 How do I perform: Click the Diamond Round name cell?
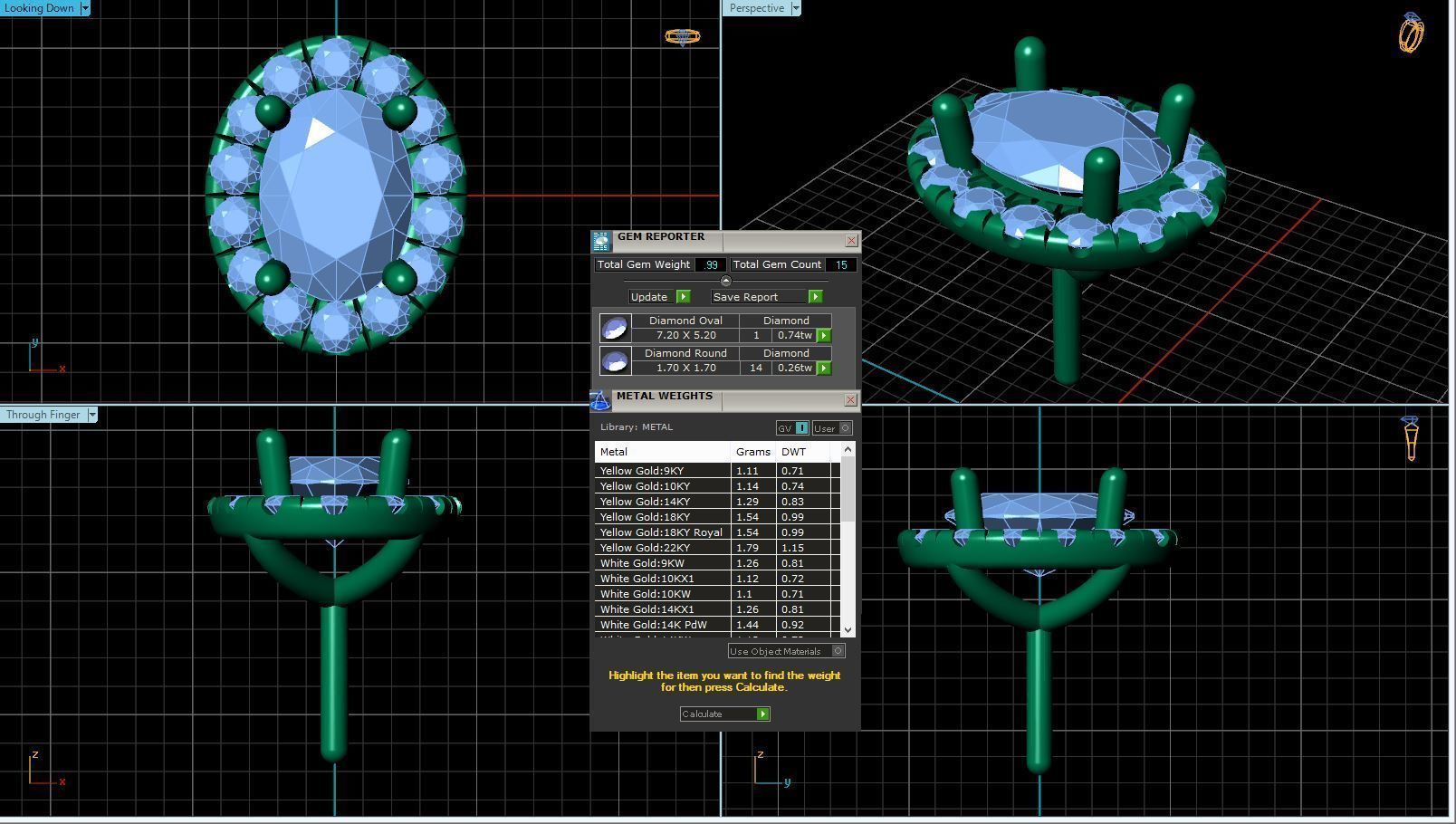pyautogui.click(x=685, y=353)
